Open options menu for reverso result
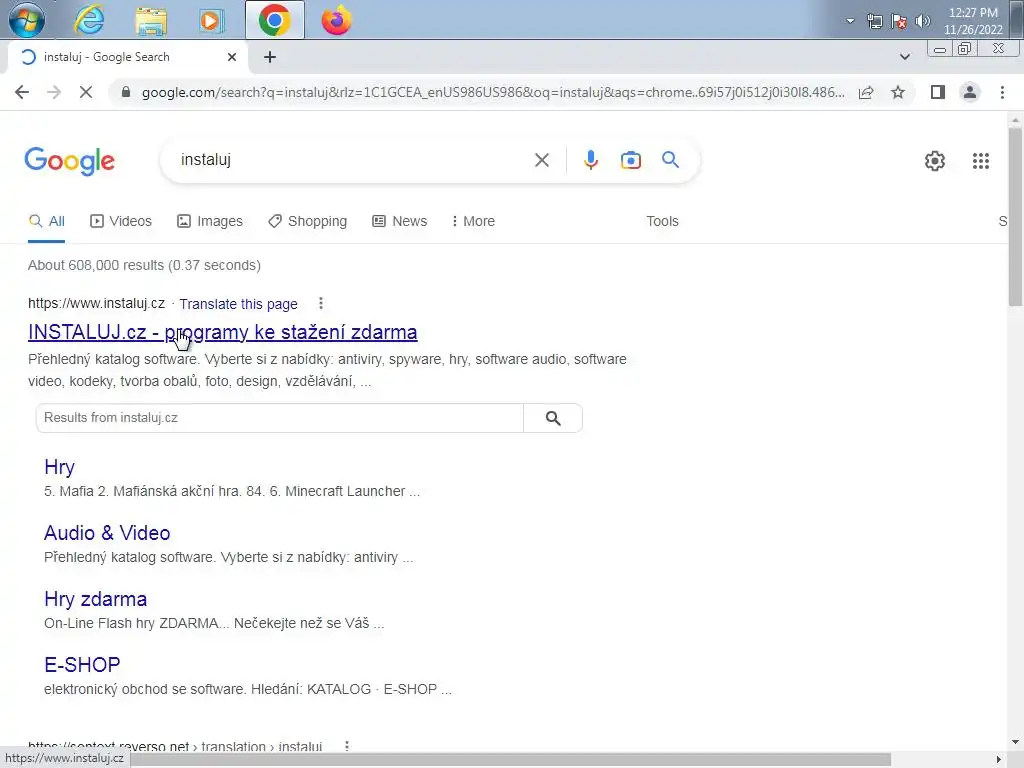Image resolution: width=1024 pixels, height=768 pixels. coord(347,746)
